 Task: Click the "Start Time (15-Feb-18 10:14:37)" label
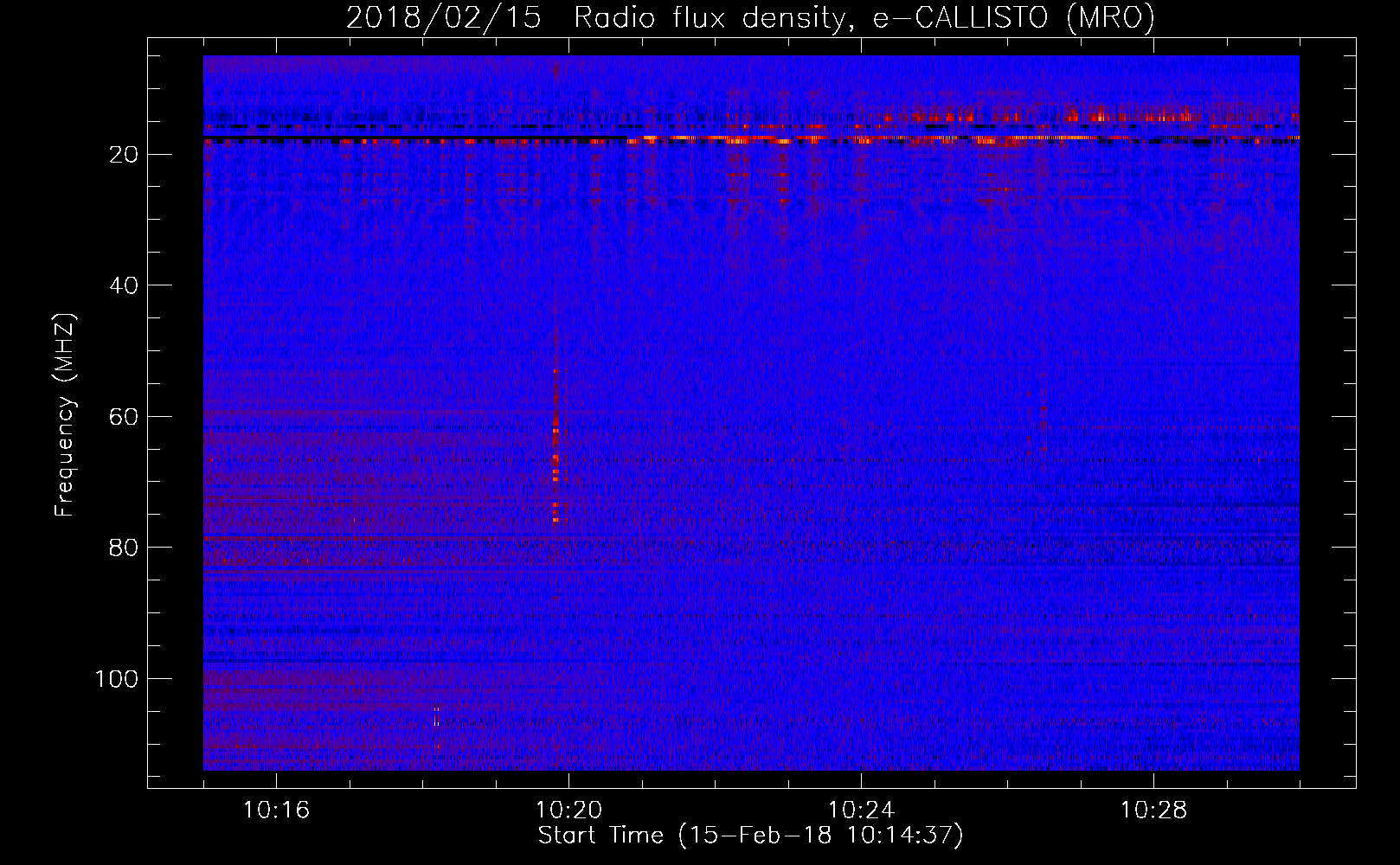click(750, 836)
